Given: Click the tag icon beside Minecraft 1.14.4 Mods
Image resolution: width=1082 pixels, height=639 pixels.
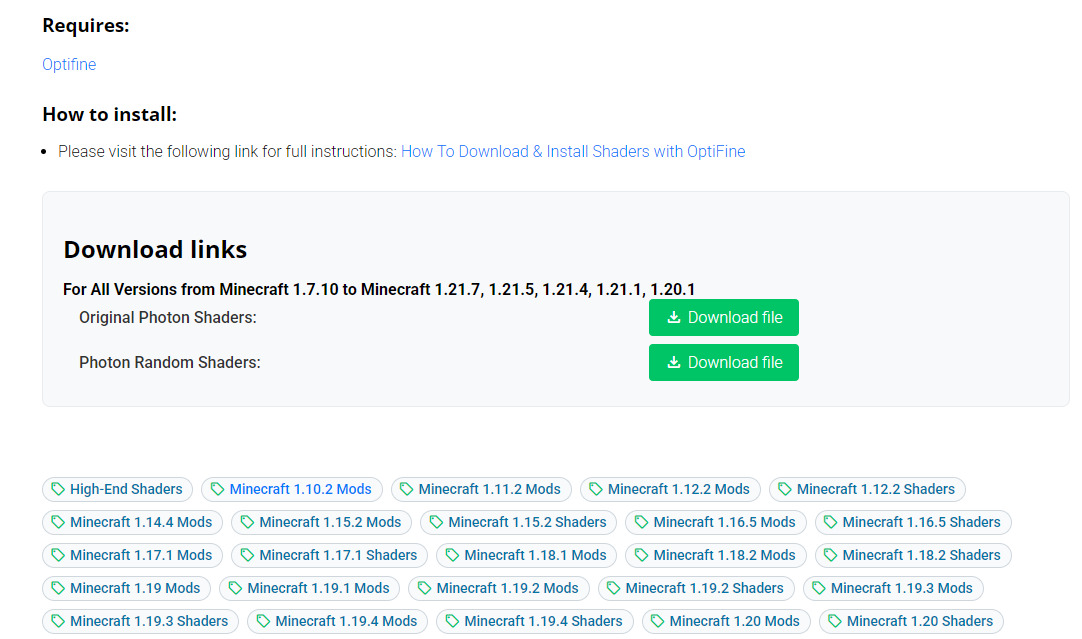Looking at the screenshot, I should point(58,522).
